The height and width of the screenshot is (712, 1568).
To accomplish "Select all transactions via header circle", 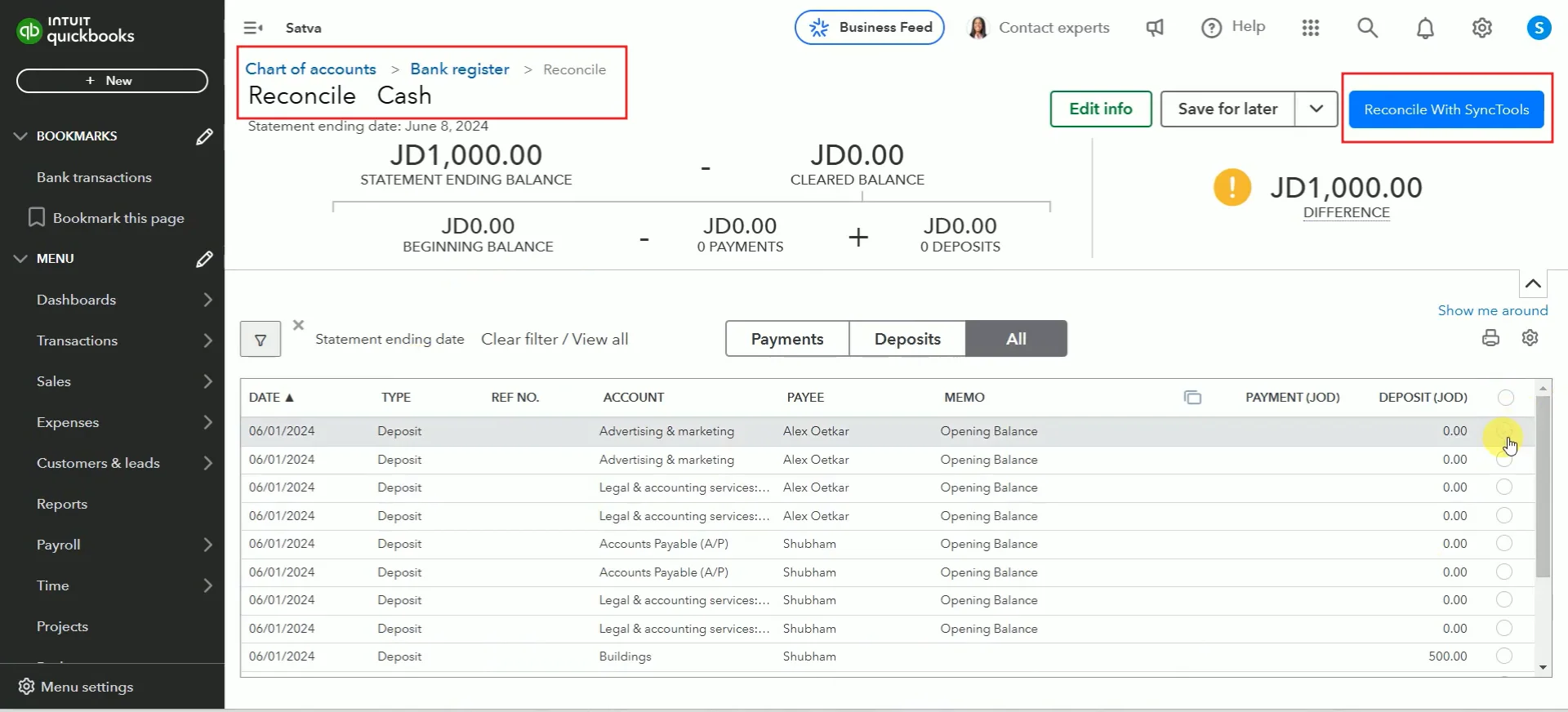I will point(1506,398).
